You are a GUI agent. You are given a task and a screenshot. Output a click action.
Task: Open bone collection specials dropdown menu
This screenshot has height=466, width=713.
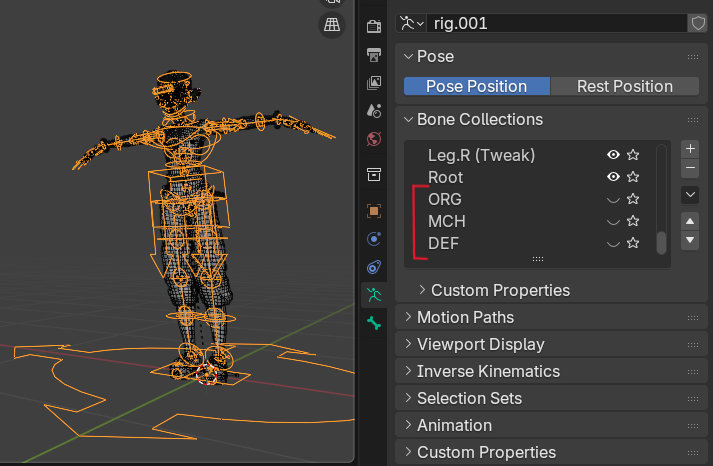point(690,194)
